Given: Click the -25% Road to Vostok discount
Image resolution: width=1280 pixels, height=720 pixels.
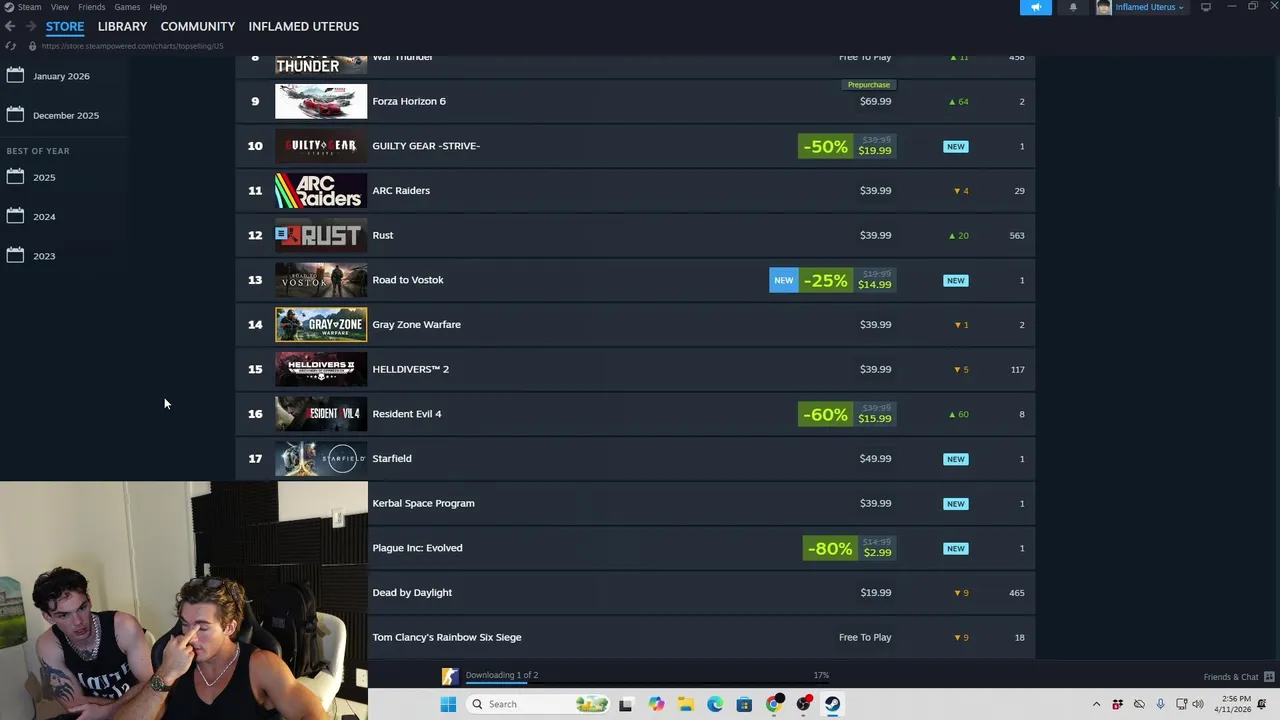Looking at the screenshot, I should point(826,280).
